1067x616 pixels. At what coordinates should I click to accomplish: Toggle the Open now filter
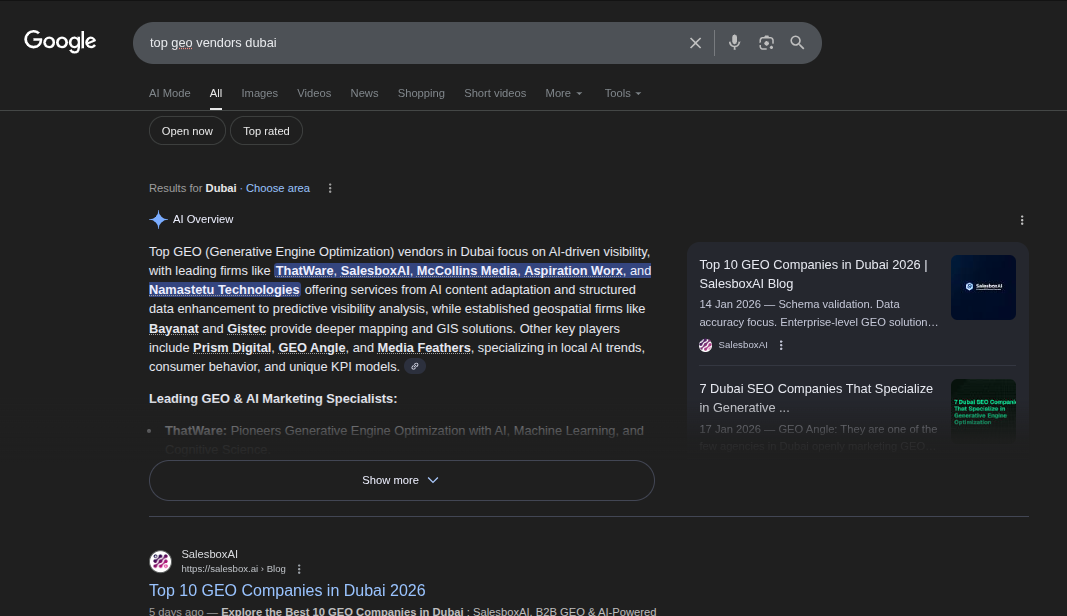point(187,130)
